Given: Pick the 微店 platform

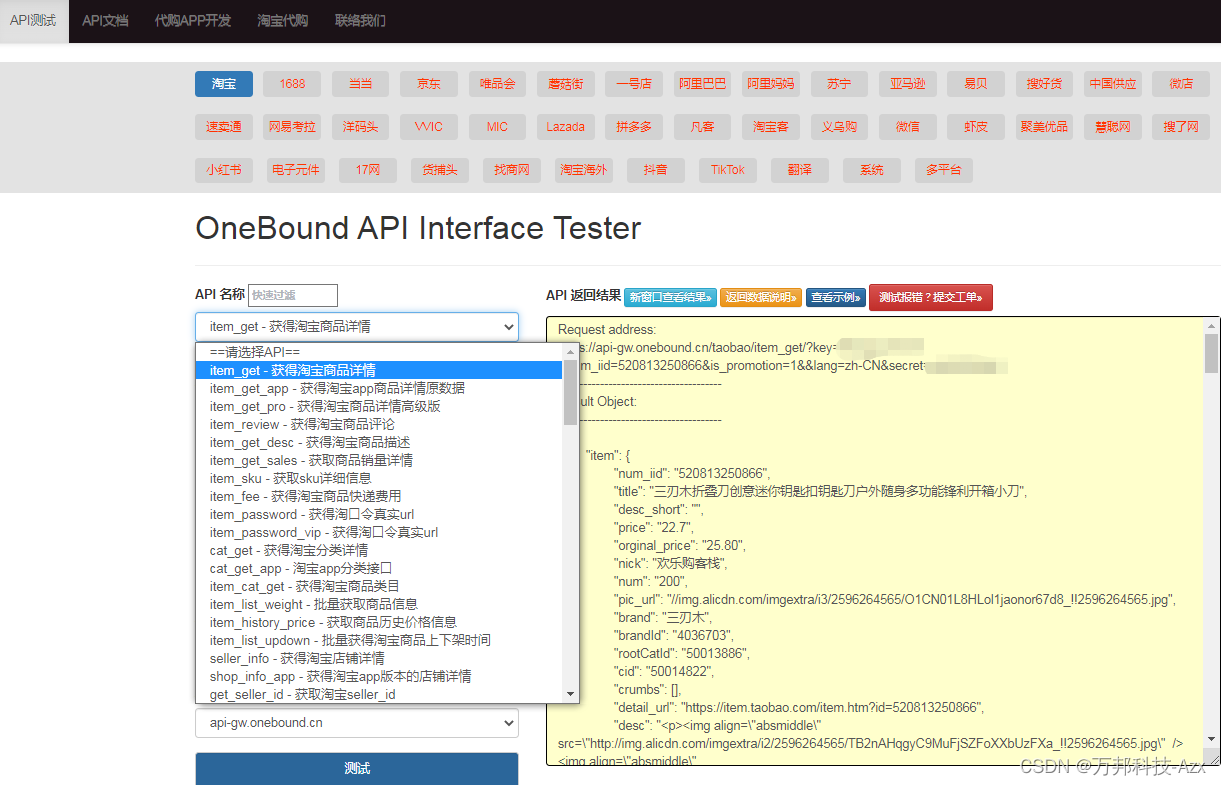Looking at the screenshot, I should click(x=1181, y=84).
